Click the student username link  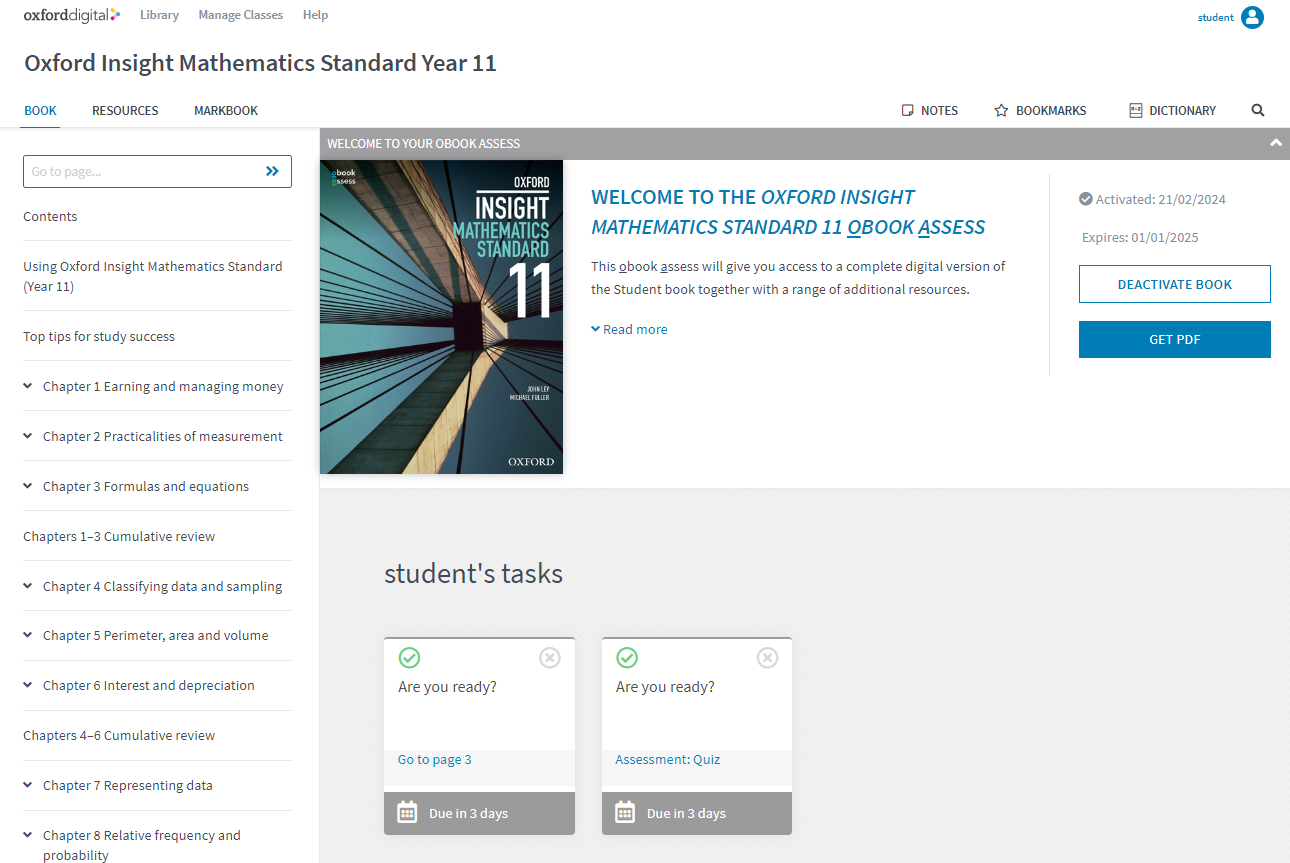1216,17
